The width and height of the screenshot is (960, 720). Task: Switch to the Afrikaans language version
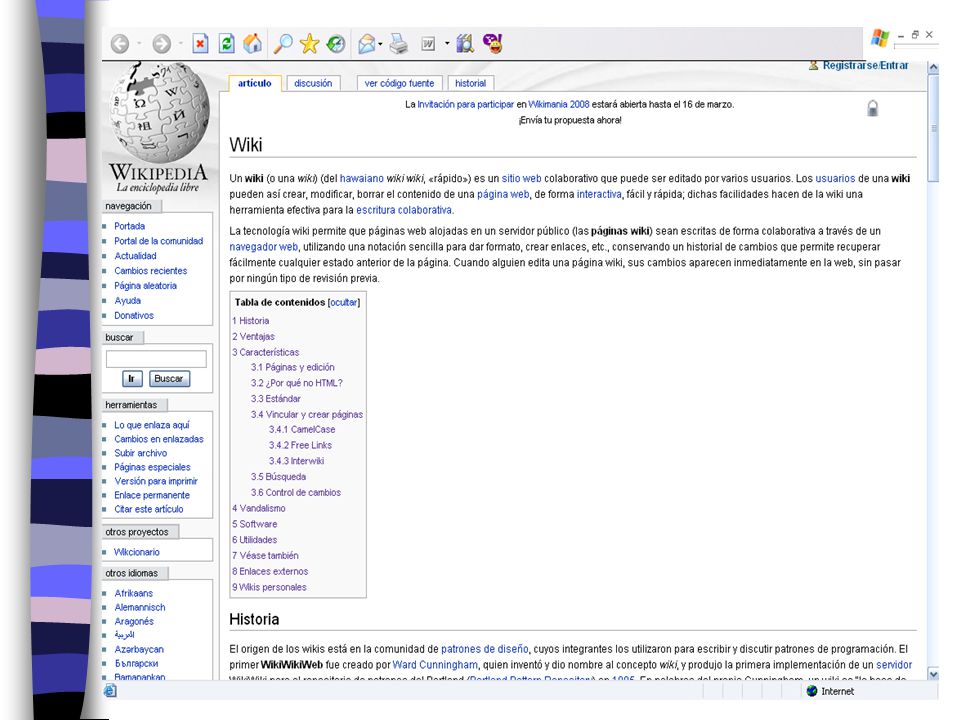(133, 593)
